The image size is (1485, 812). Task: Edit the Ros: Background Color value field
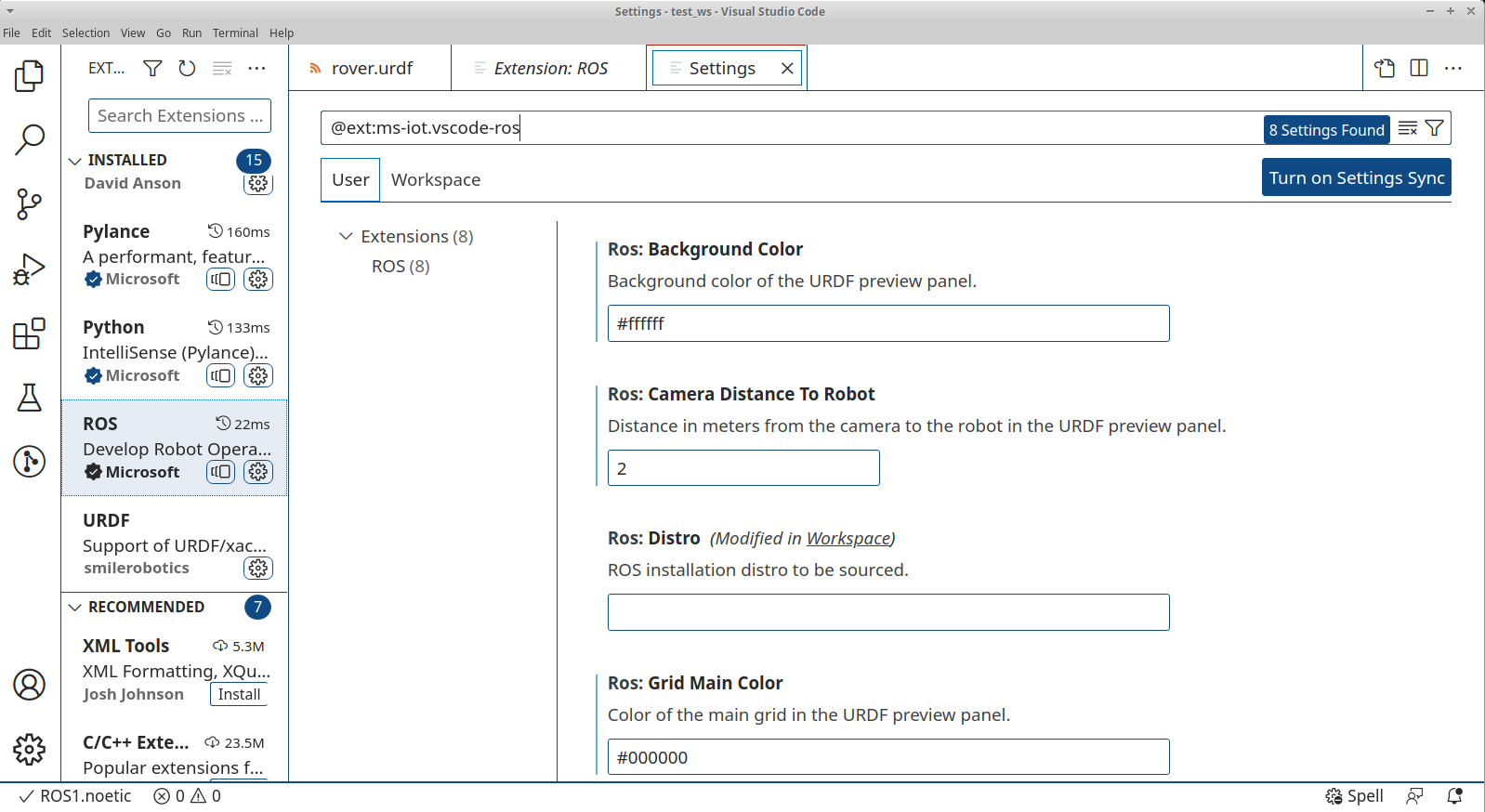(888, 323)
